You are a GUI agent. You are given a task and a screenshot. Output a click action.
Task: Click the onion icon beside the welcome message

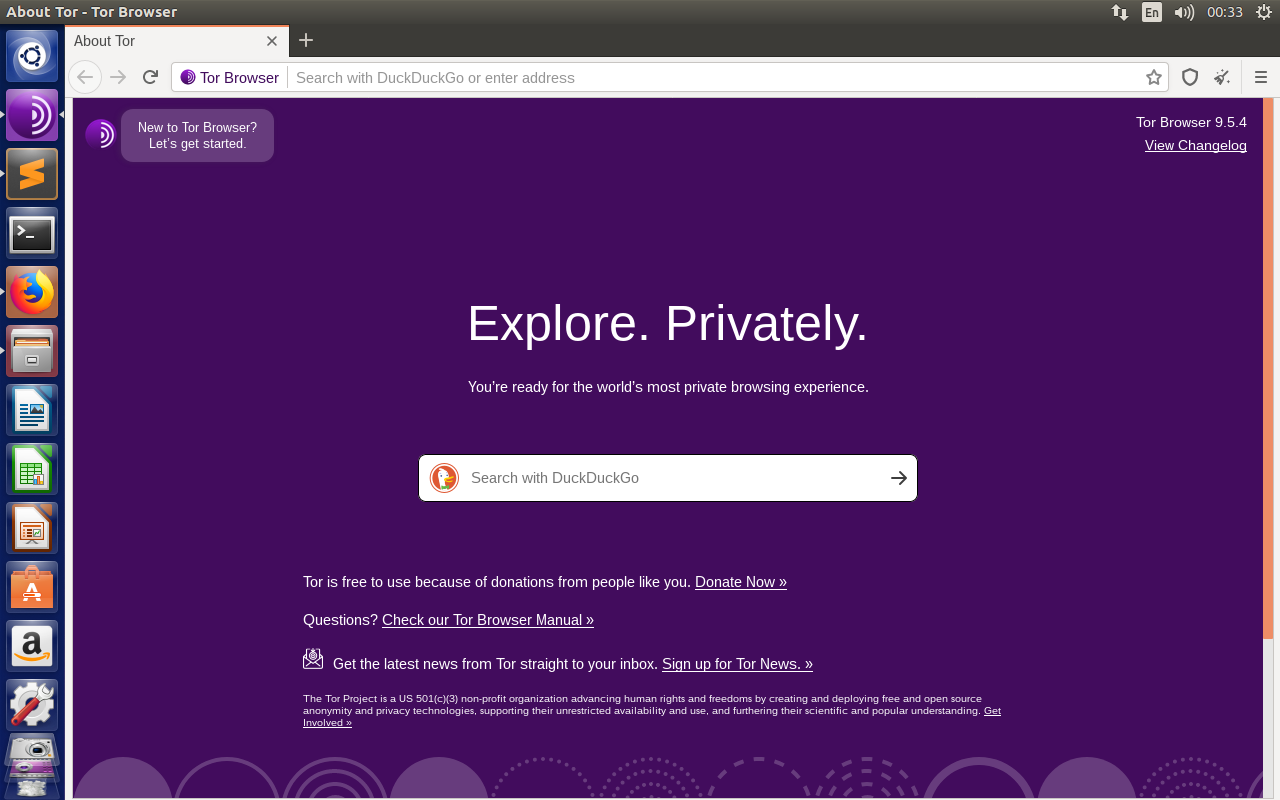[x=101, y=133]
